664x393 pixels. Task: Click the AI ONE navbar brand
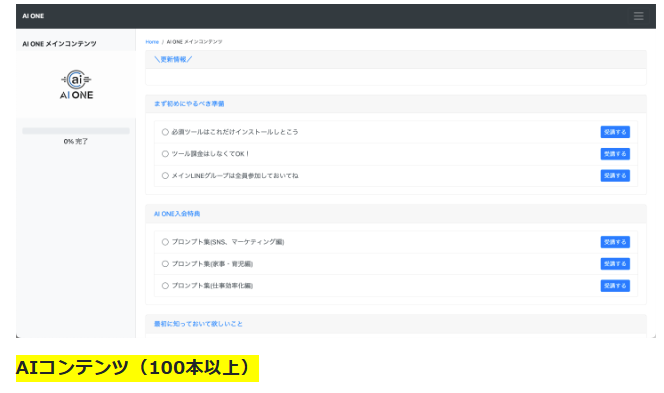(33, 16)
